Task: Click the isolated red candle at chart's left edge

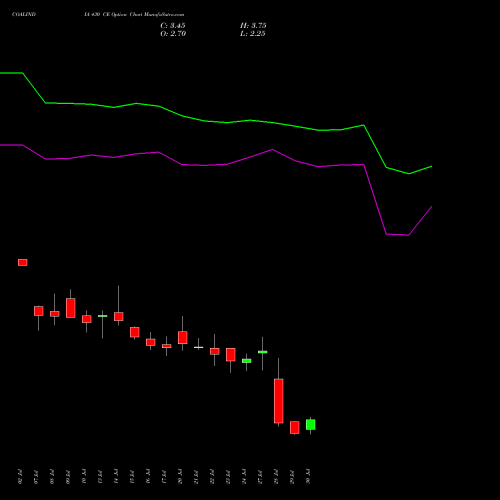Action: coord(23,262)
